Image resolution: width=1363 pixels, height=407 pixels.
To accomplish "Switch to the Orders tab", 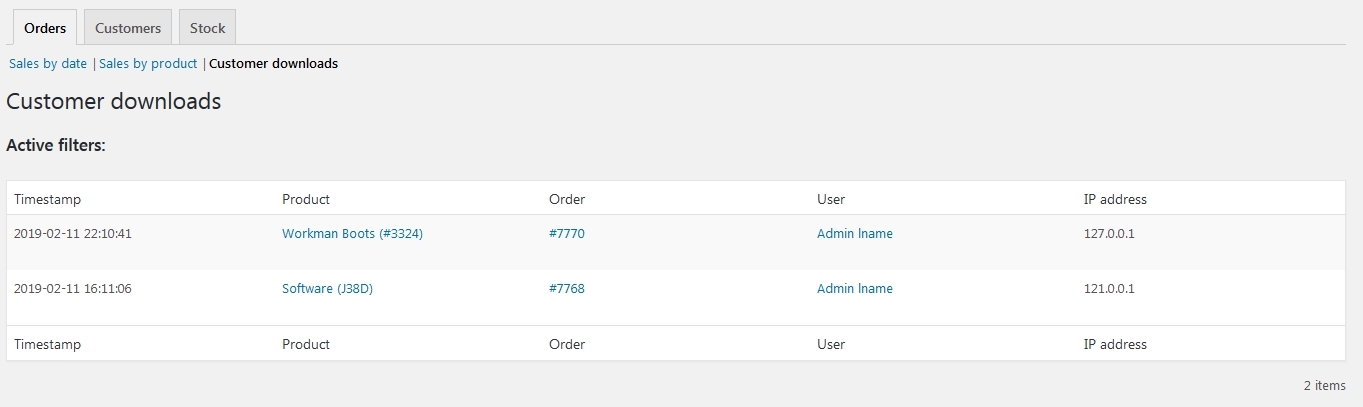I will tap(45, 28).
